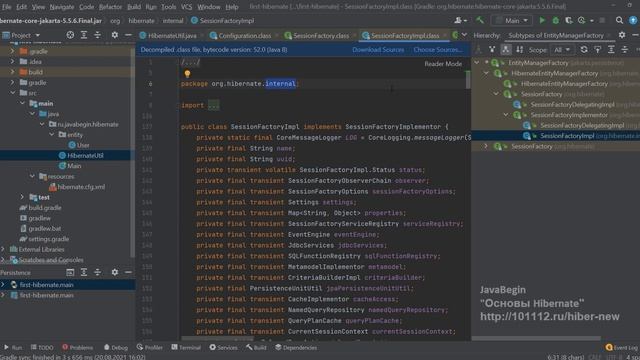Open Services tool window button
Screen dimensions: 640x360
coord(223,347)
